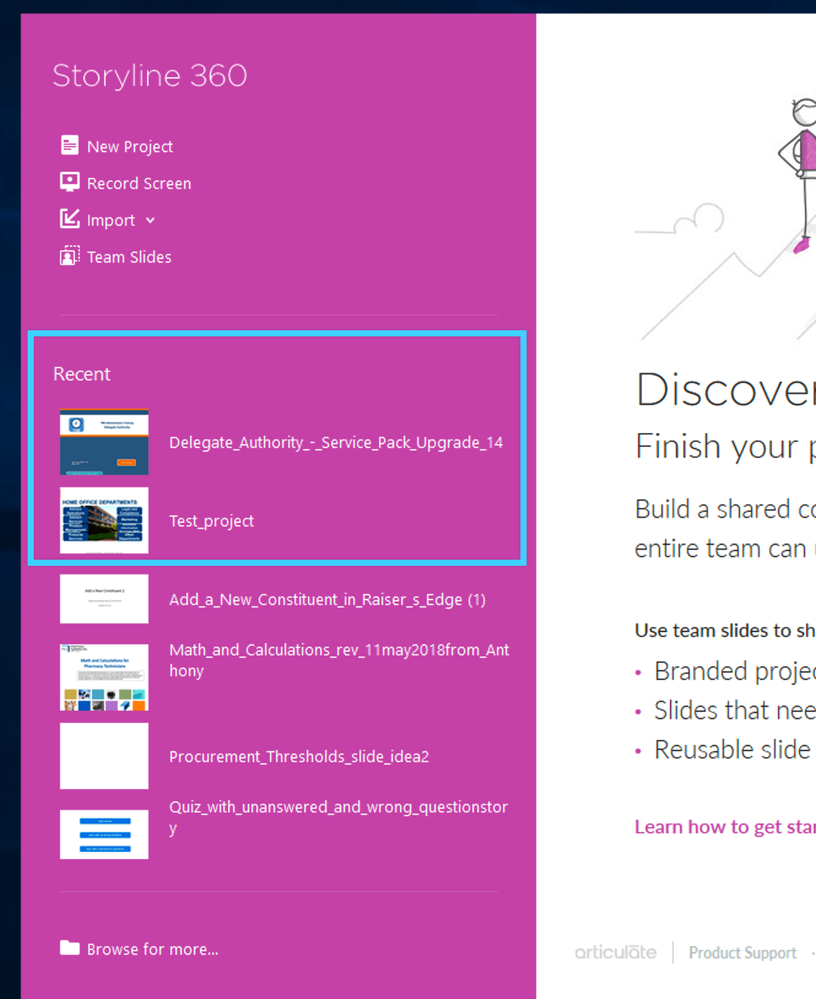Open Quiz_with_unanswered_and_wrong_questions thumbnail
Image resolution: width=816 pixels, height=999 pixels.
tap(104, 834)
